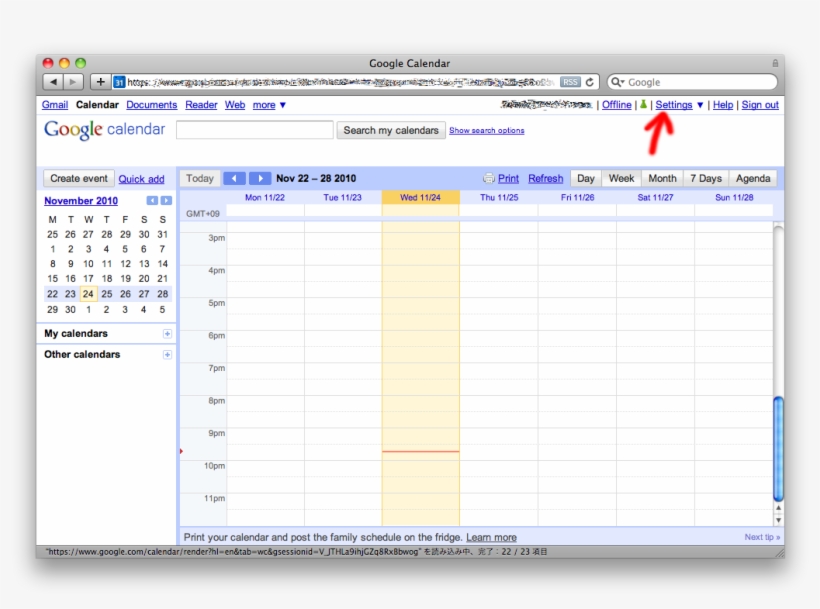Go forward with the browser forward arrow
The image size is (820, 609).
coord(73,82)
